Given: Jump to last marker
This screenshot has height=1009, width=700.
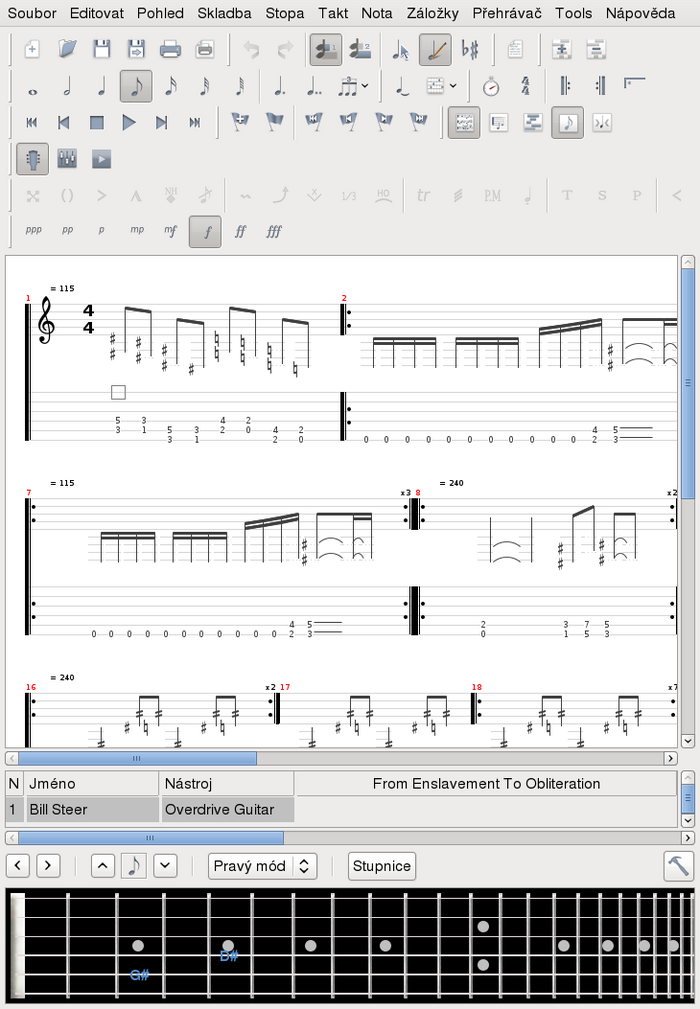Looking at the screenshot, I should (418, 122).
